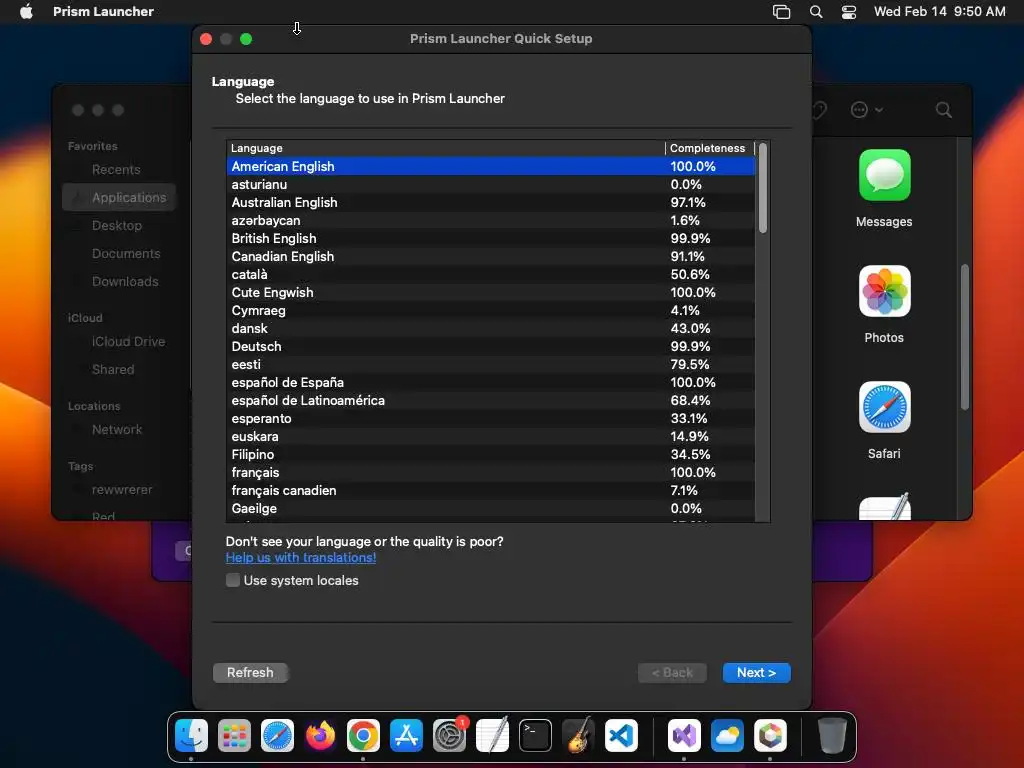The width and height of the screenshot is (1024, 768).
Task: Open Finder from the dock
Action: point(191,735)
